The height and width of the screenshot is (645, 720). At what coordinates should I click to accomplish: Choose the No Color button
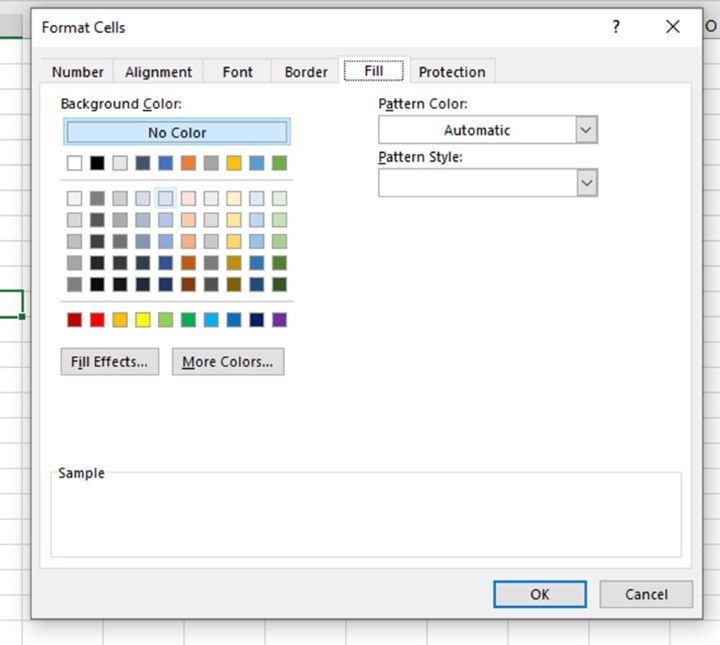[177, 132]
